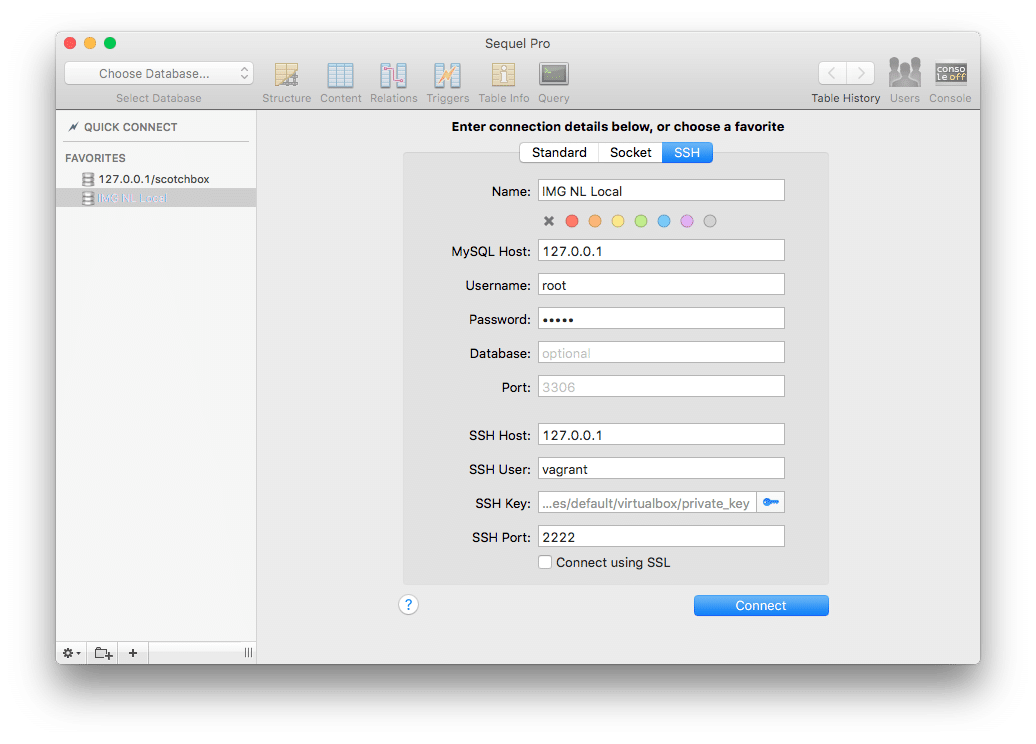
Task: Add a new favorite with plus button
Action: click(x=133, y=653)
